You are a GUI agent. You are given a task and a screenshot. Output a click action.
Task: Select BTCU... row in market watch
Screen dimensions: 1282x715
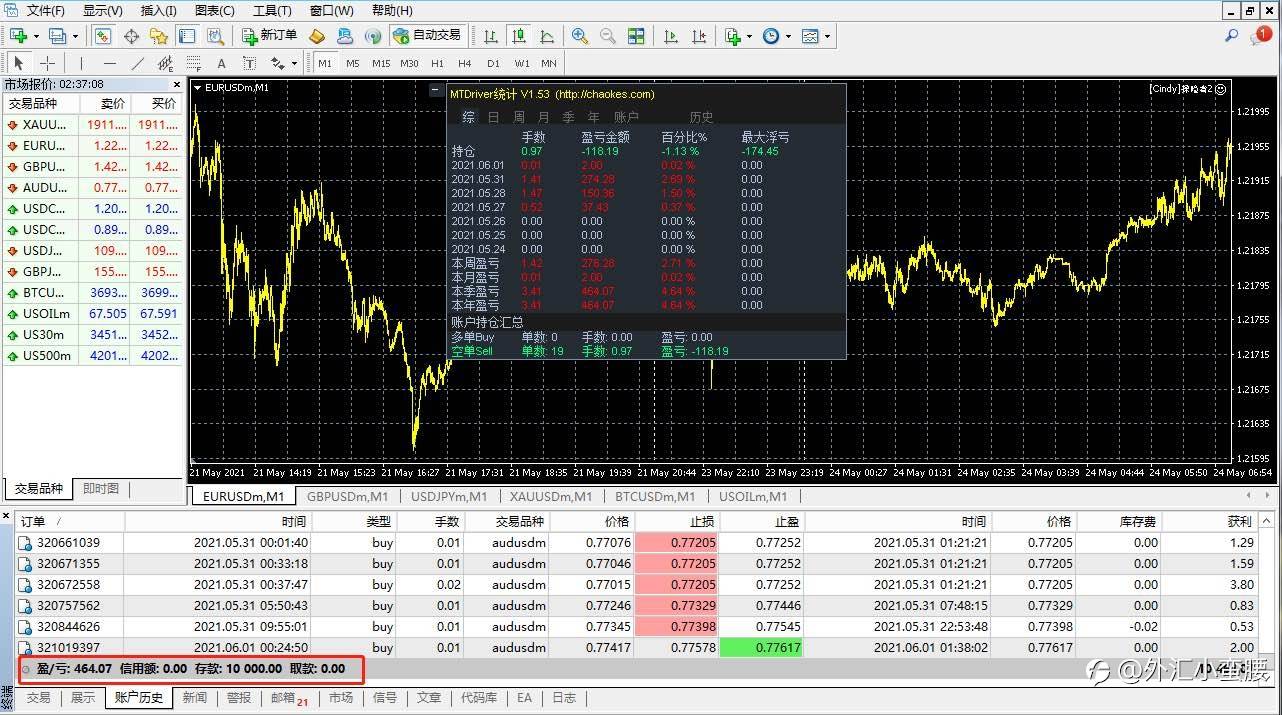click(93, 293)
